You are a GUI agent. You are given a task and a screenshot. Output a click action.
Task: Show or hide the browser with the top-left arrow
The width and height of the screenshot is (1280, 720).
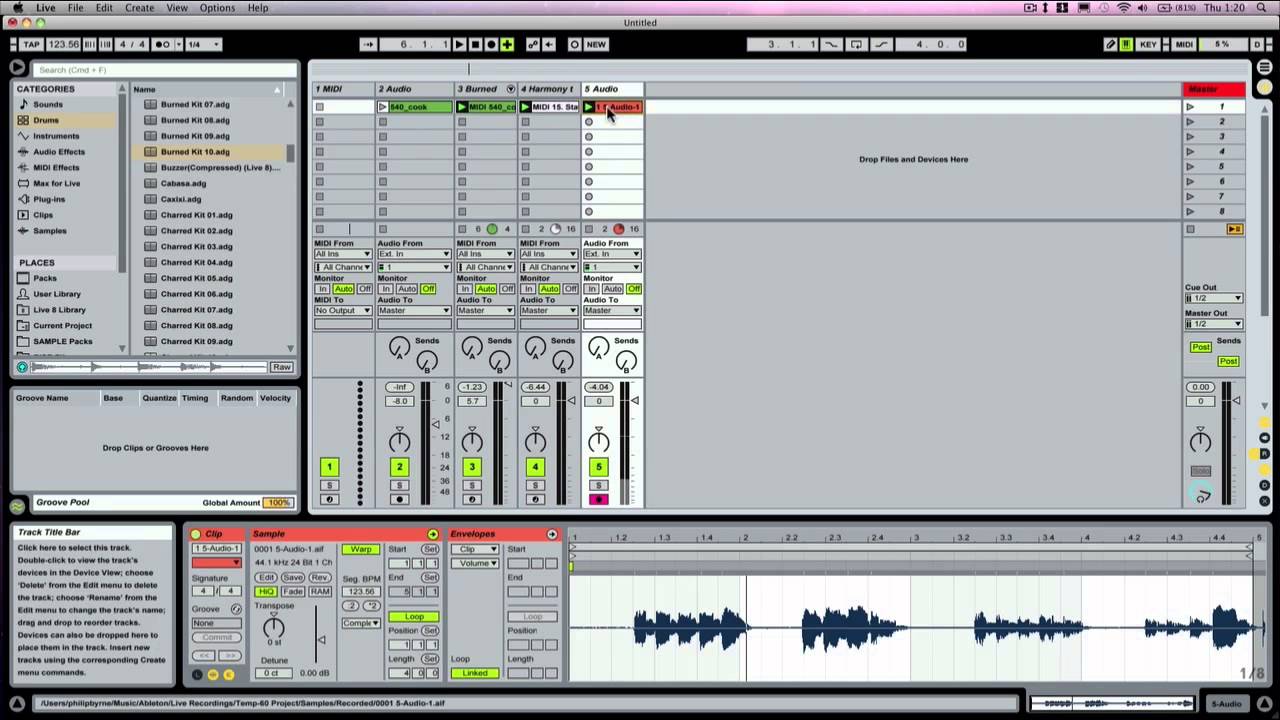coord(17,67)
